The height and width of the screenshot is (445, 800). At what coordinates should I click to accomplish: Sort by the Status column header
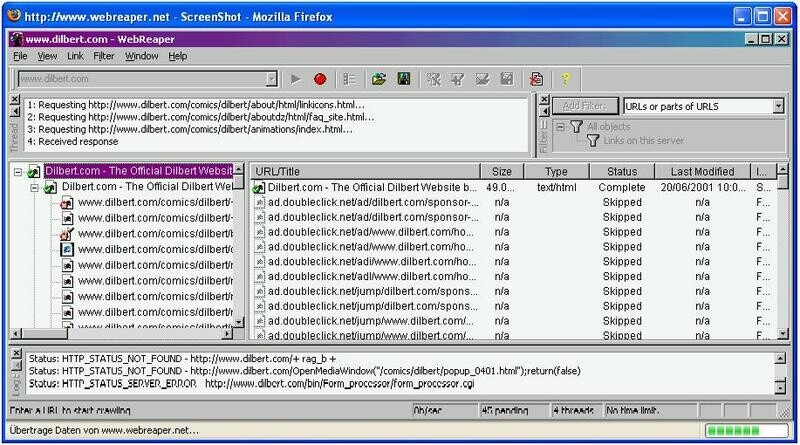(x=622, y=171)
